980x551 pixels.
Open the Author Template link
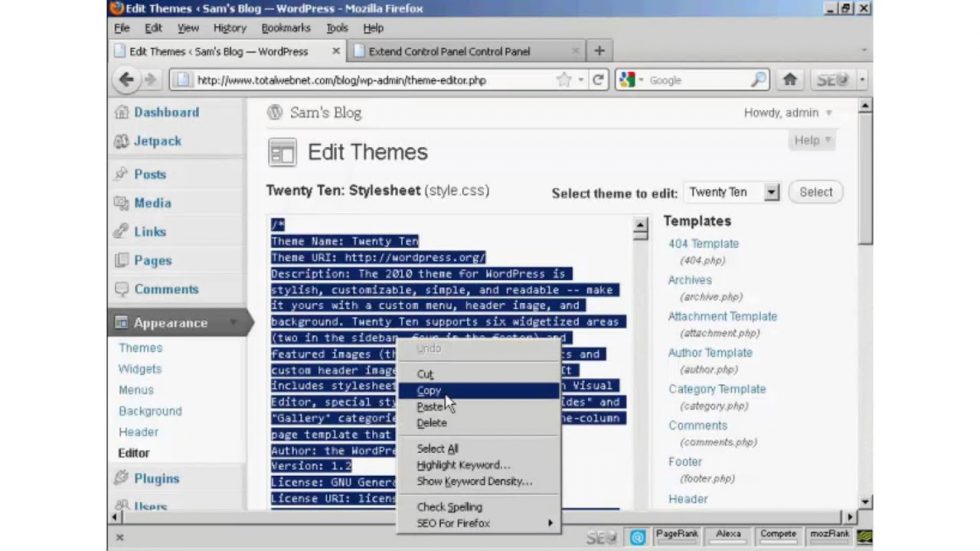[x=710, y=352]
